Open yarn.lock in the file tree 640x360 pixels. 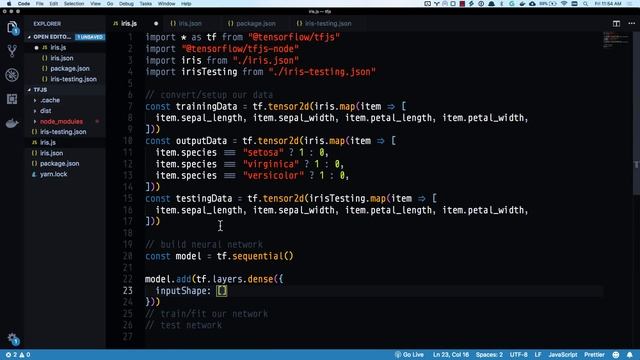click(x=53, y=174)
